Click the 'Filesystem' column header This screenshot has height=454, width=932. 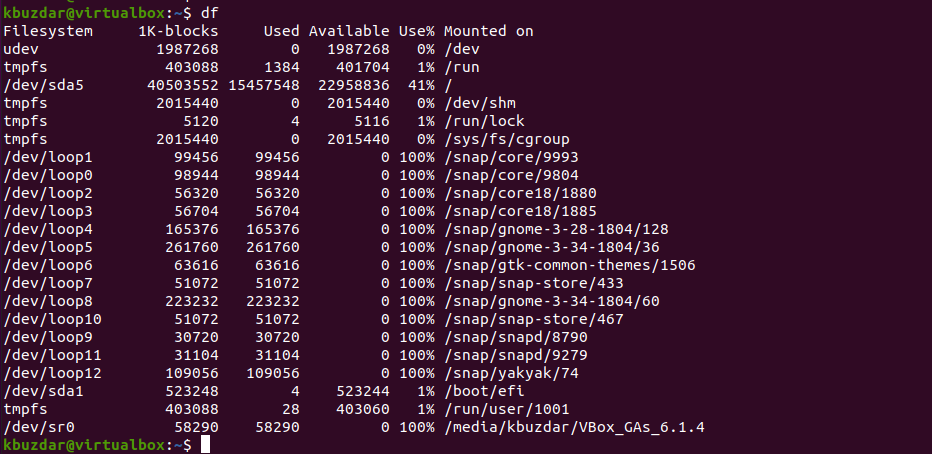coord(48,31)
